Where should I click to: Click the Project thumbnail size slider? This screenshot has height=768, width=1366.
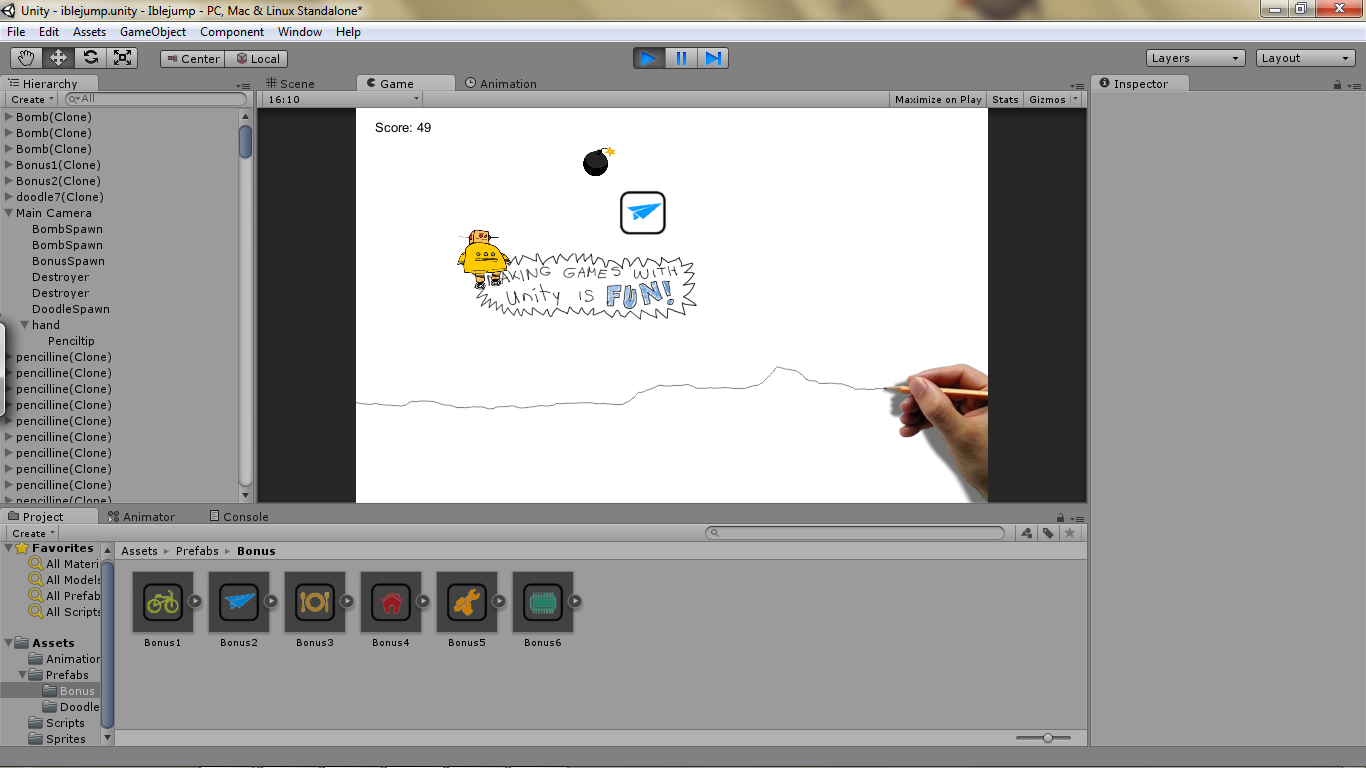click(1043, 738)
